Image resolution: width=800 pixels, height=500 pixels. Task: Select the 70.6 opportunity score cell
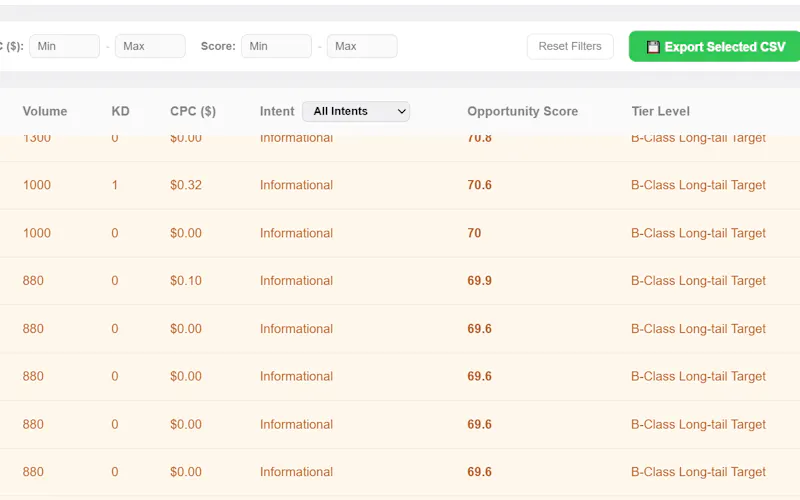[480, 185]
